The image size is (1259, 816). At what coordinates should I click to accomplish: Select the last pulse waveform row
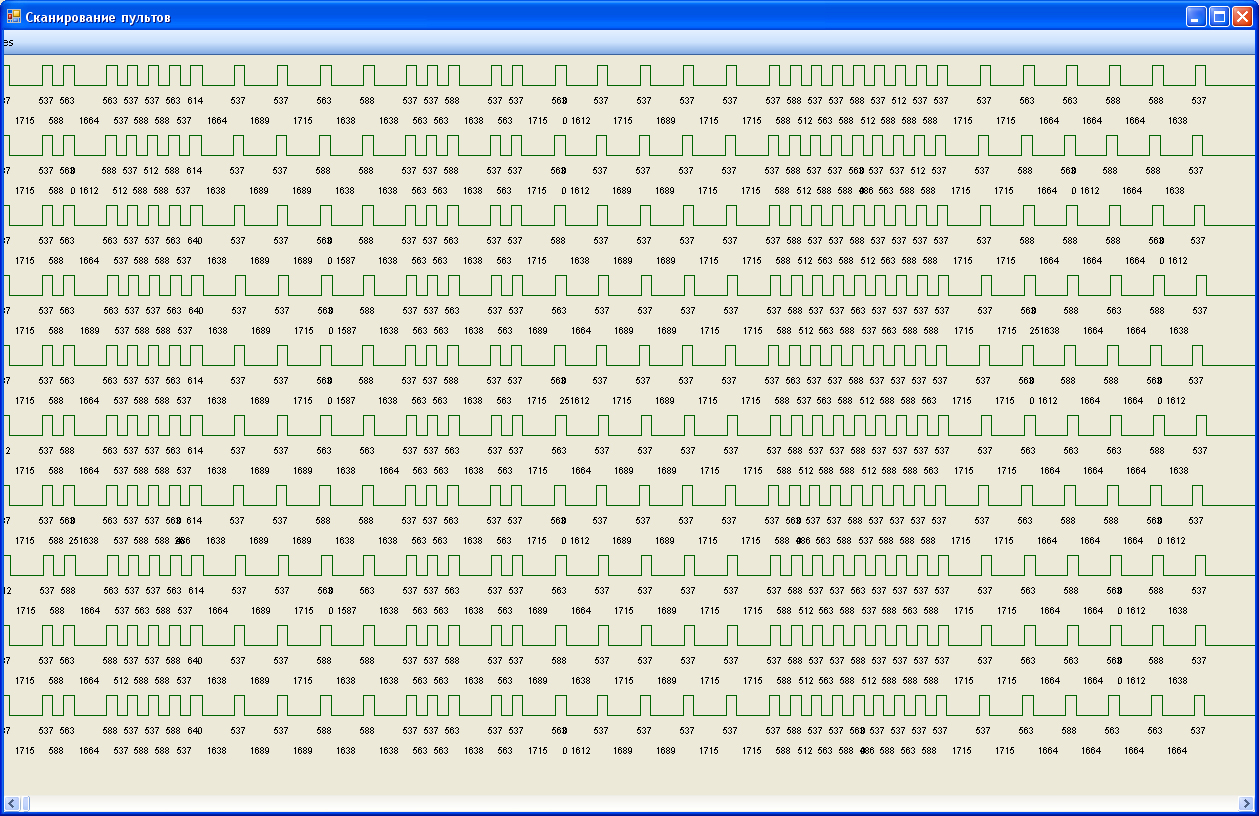(629, 705)
